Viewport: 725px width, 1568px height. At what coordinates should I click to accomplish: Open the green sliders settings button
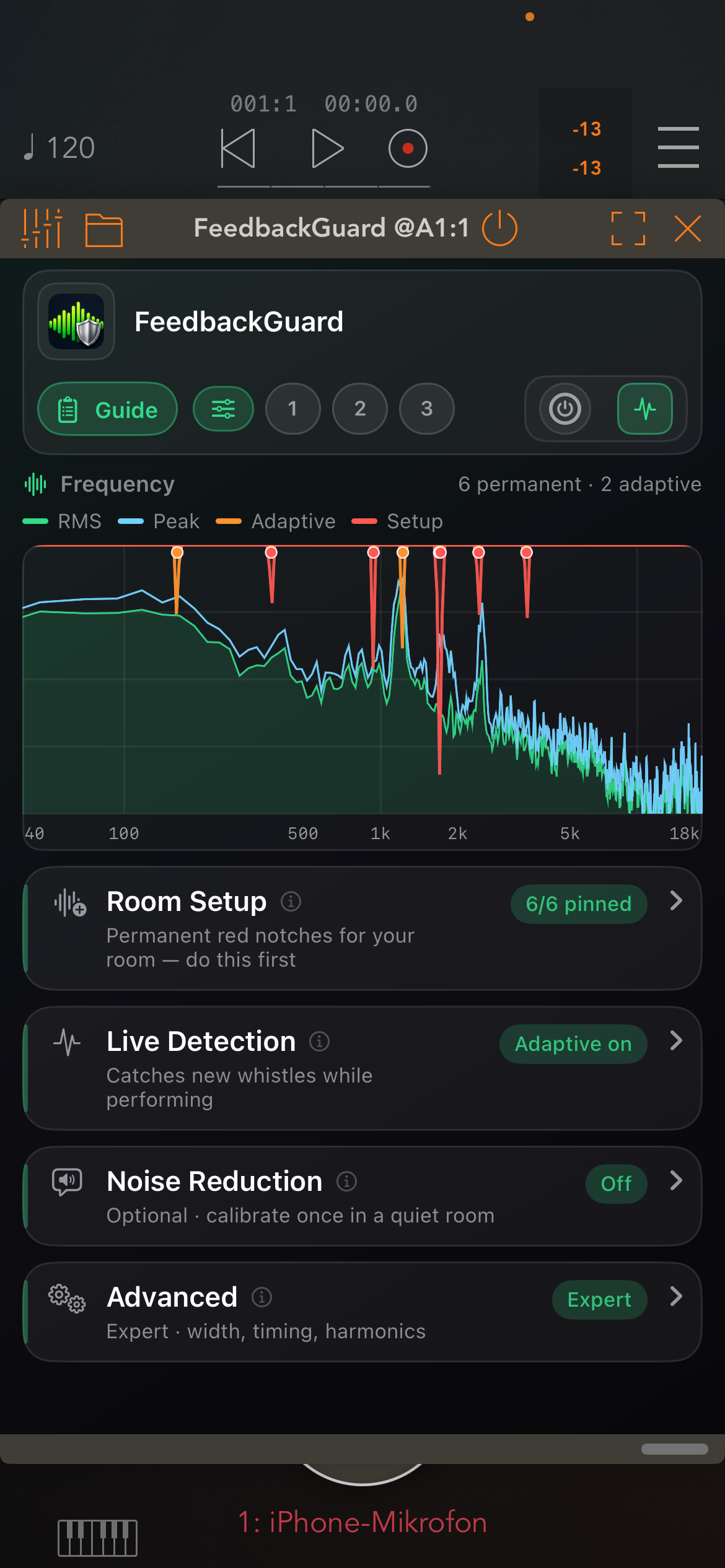(223, 409)
